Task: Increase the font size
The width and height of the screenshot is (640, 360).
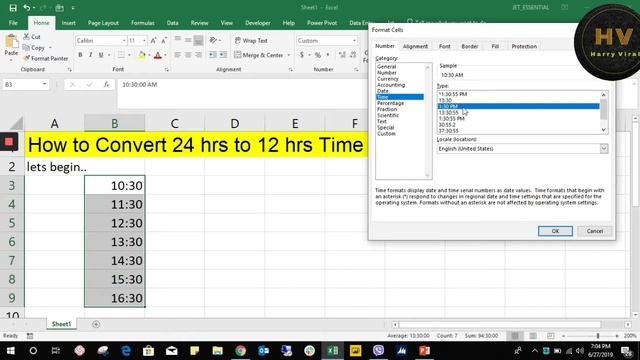Action: coord(153,41)
